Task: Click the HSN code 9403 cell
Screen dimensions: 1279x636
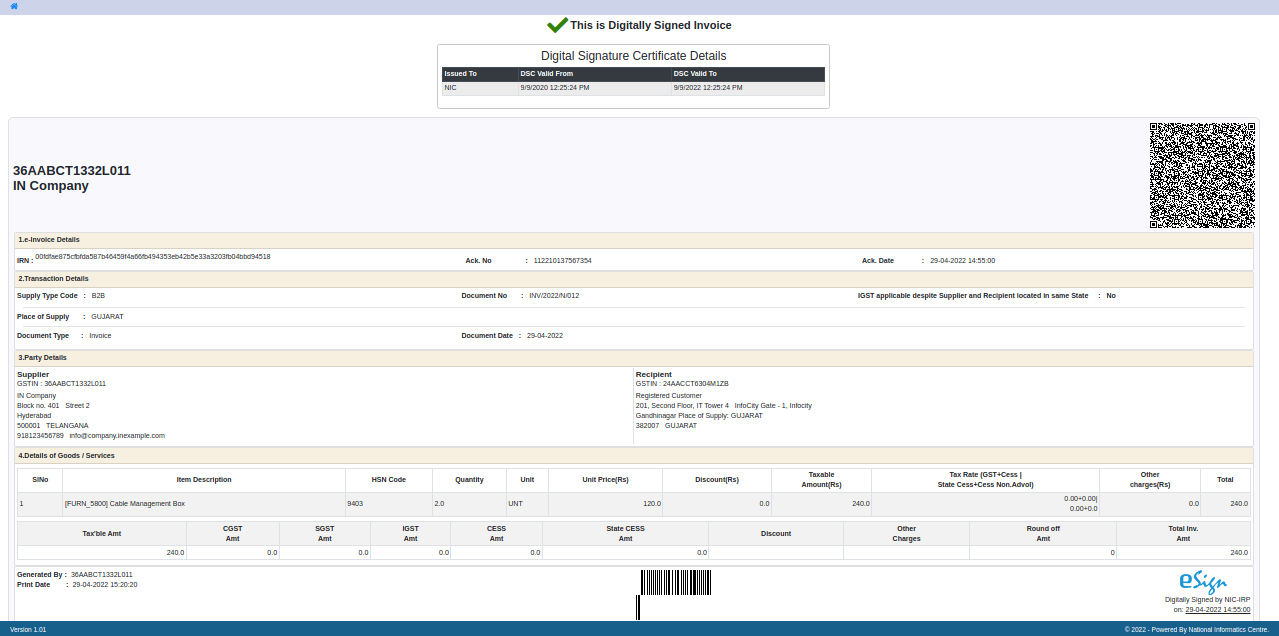Action: tap(355, 504)
